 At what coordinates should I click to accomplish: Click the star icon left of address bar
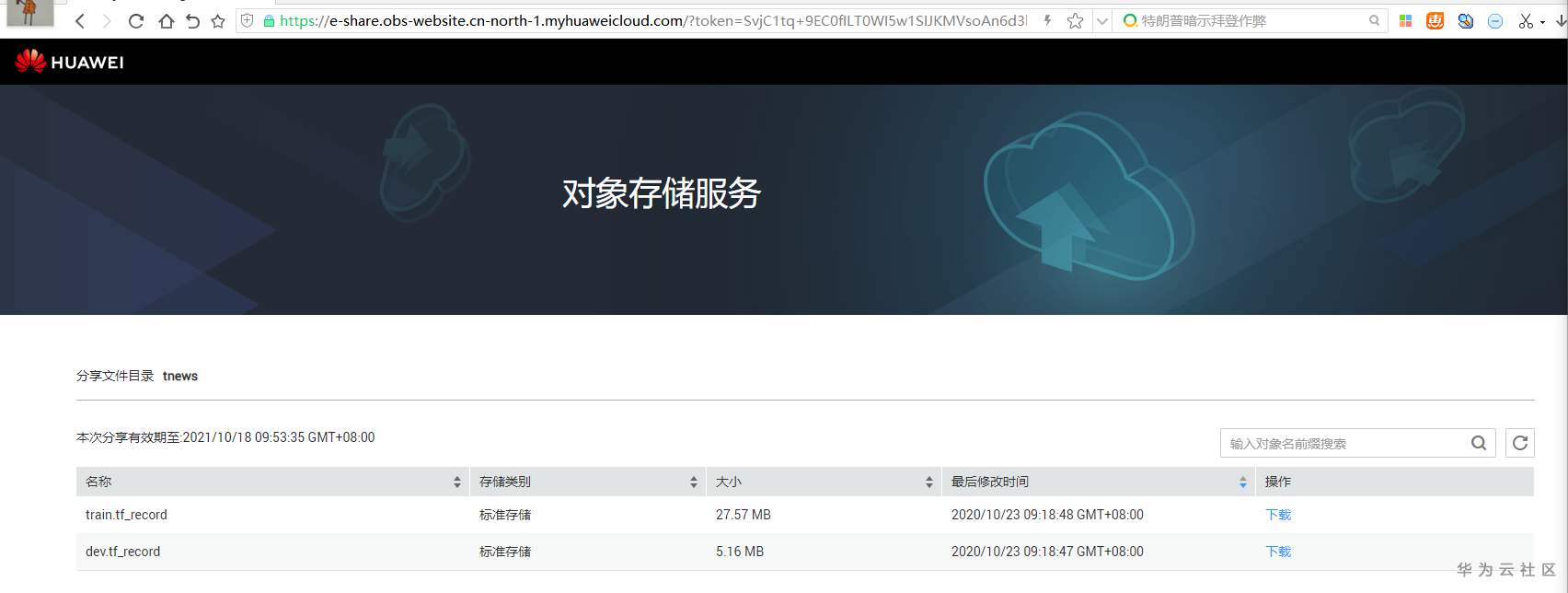[218, 20]
